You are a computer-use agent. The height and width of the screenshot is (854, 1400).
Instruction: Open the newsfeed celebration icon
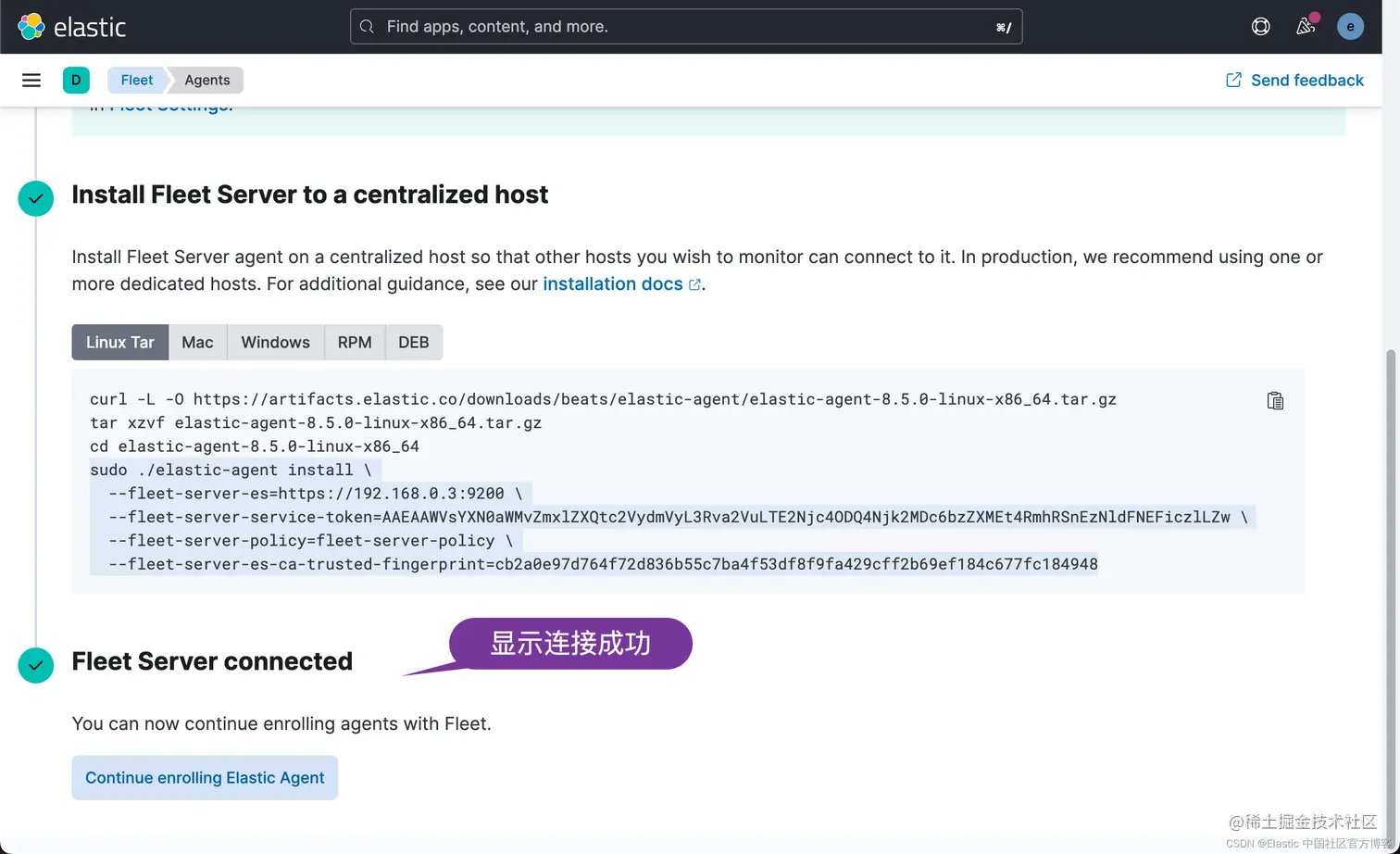[1306, 26]
